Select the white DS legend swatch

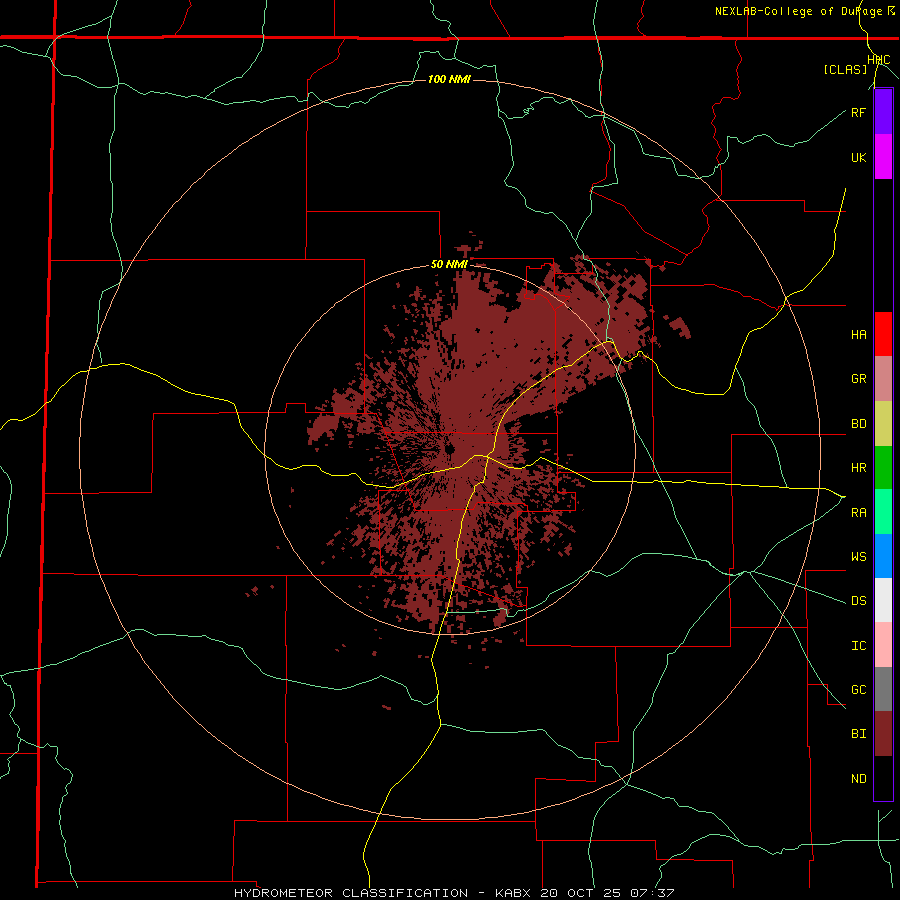pyautogui.click(x=883, y=600)
